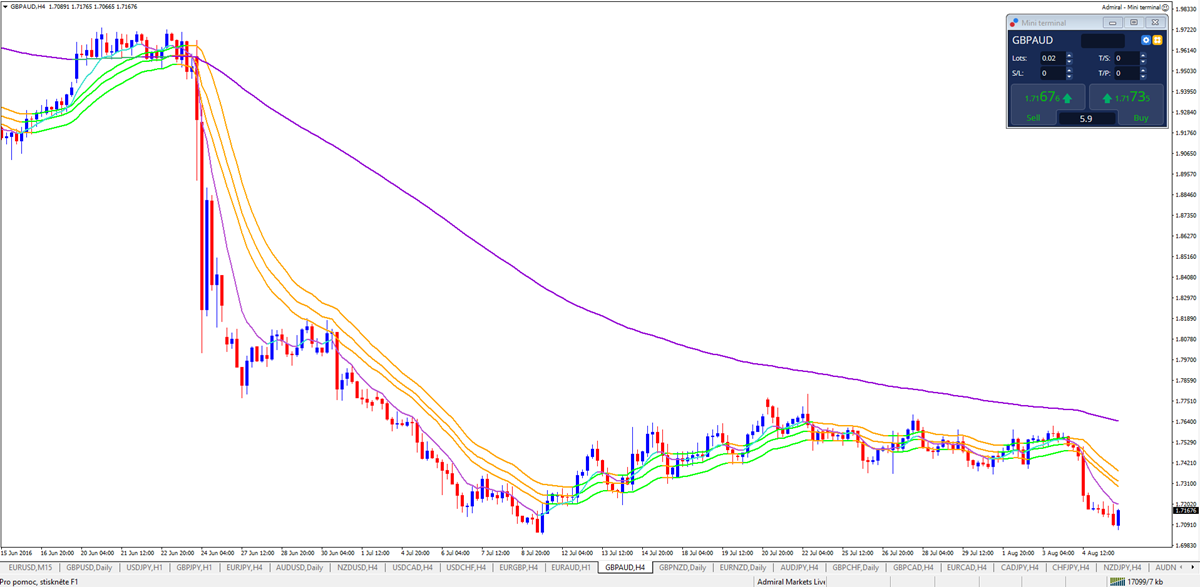Switch to EURUSD,M15 chart tab
Screen dimensions: 1200x587
(29, 567)
